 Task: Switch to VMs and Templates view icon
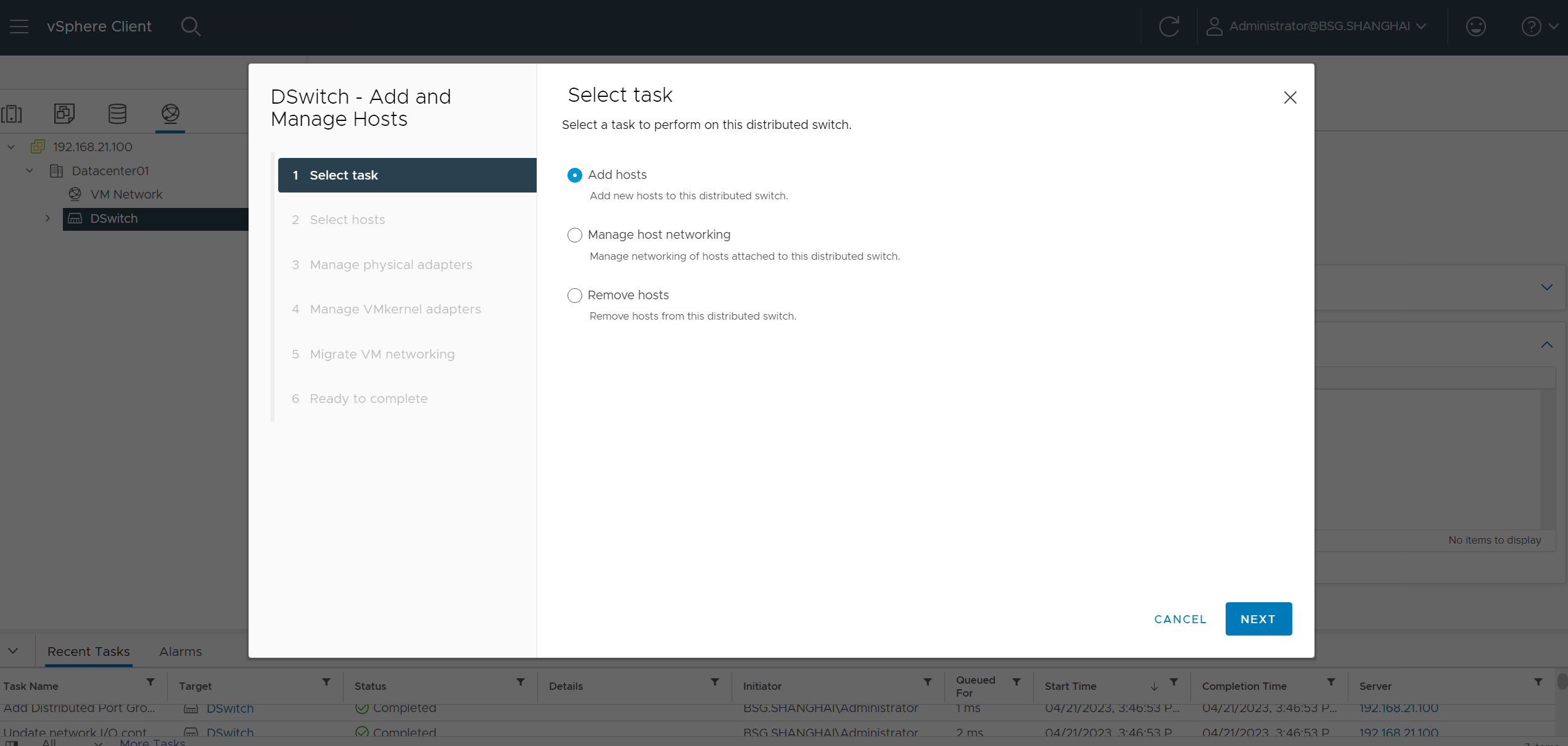click(64, 114)
